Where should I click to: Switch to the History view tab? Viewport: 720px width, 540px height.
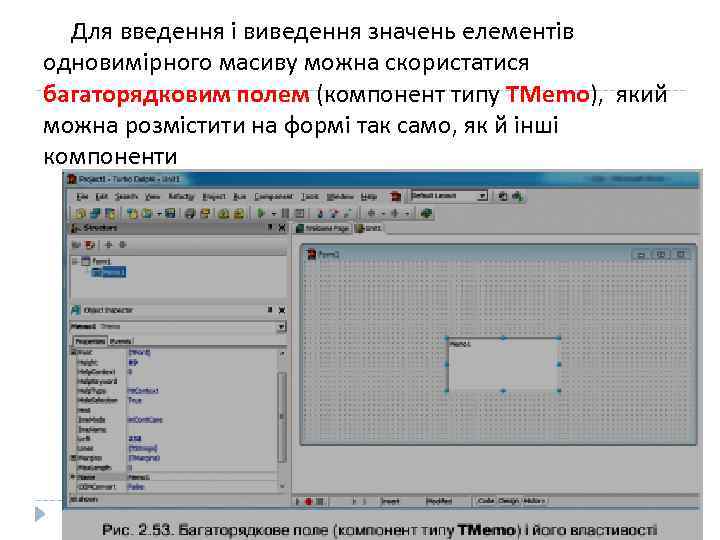[x=534, y=501]
